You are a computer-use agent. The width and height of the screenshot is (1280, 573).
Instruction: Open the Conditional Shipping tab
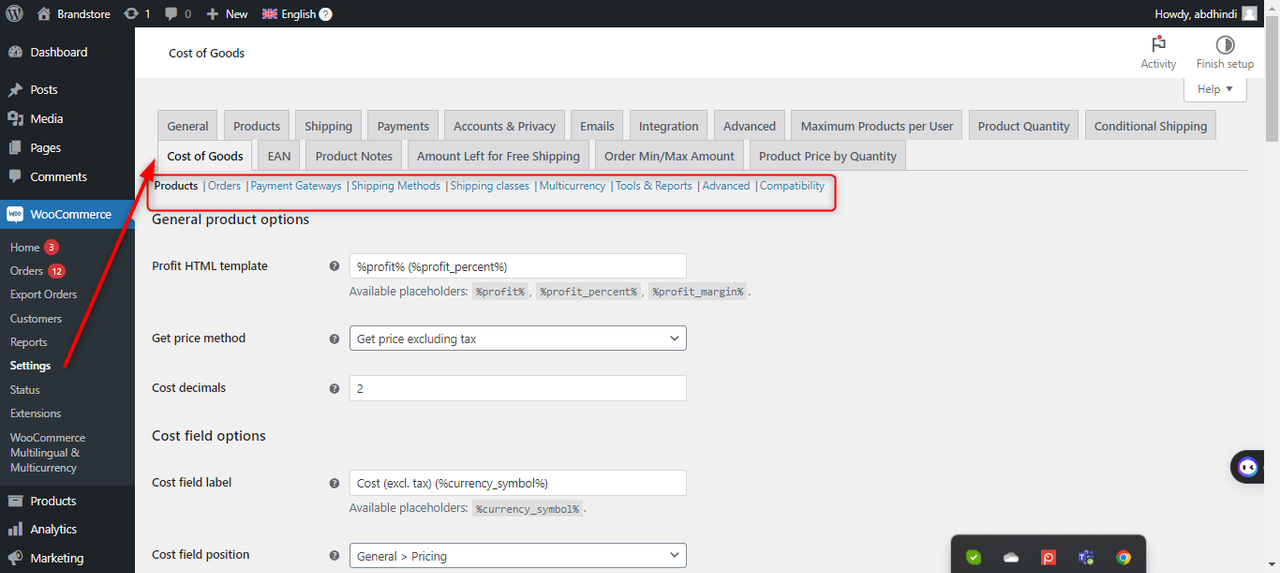coord(1150,126)
